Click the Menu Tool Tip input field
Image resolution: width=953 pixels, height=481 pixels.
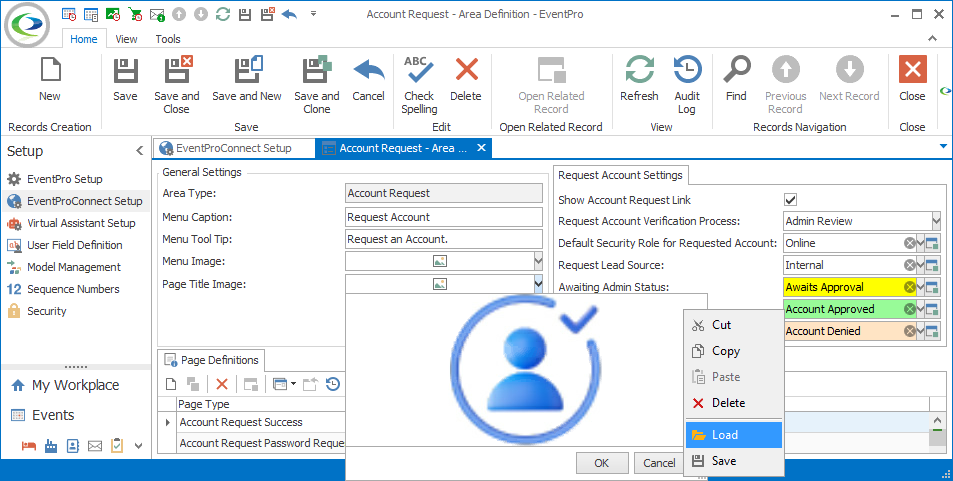pos(444,239)
